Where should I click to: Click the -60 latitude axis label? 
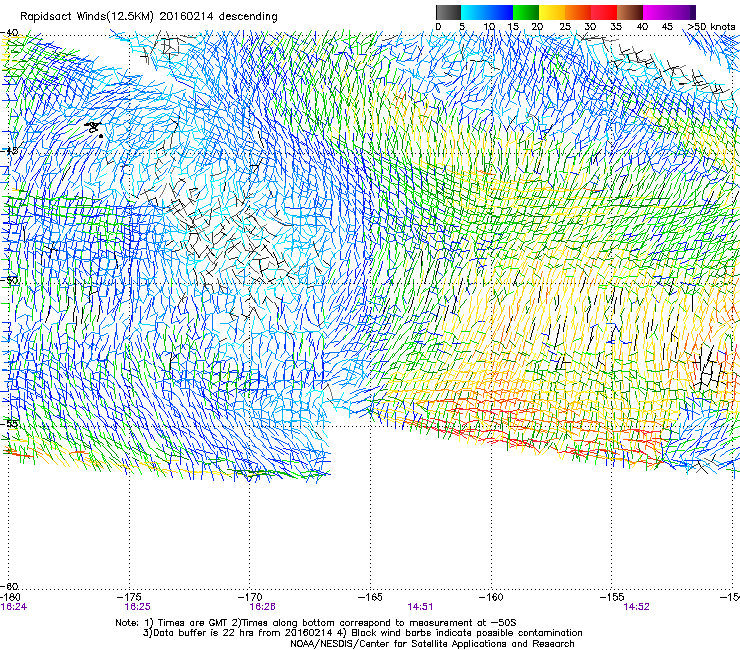pos(9,586)
